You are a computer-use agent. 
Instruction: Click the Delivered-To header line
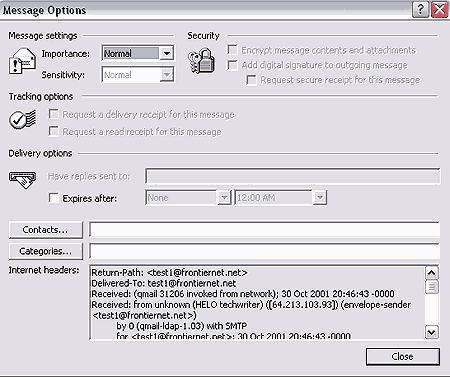click(x=164, y=283)
